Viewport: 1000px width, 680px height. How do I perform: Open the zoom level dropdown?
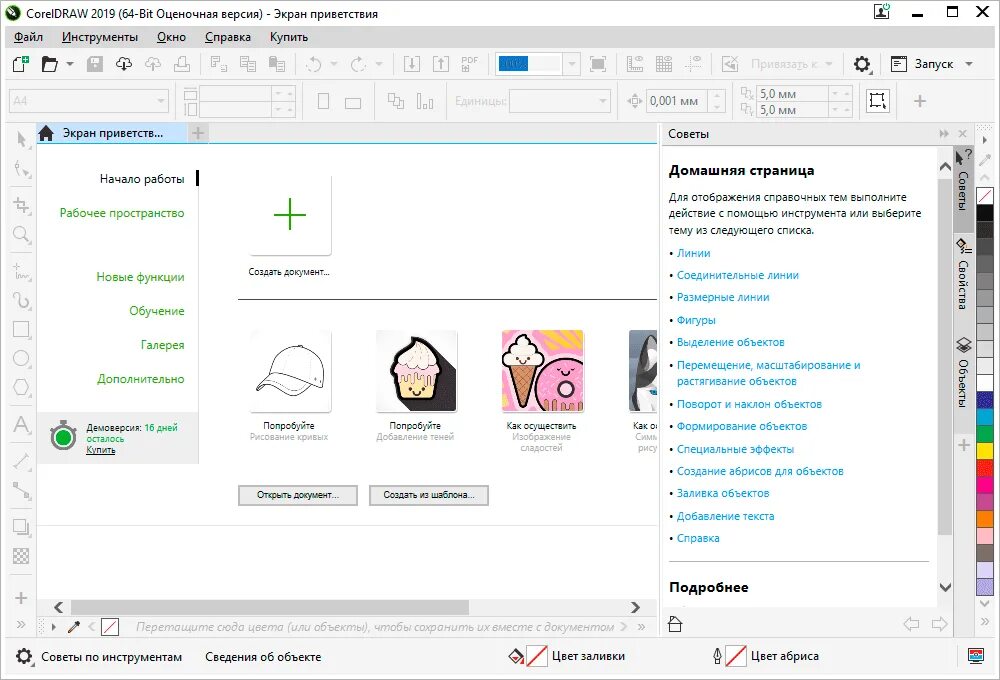point(571,64)
